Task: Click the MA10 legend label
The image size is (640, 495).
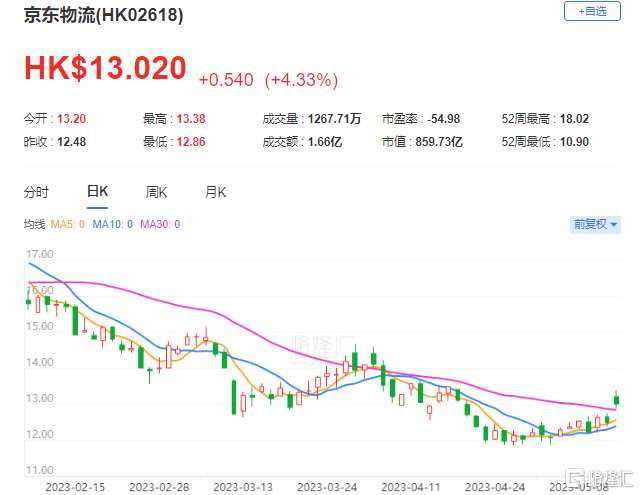Action: (x=112, y=224)
